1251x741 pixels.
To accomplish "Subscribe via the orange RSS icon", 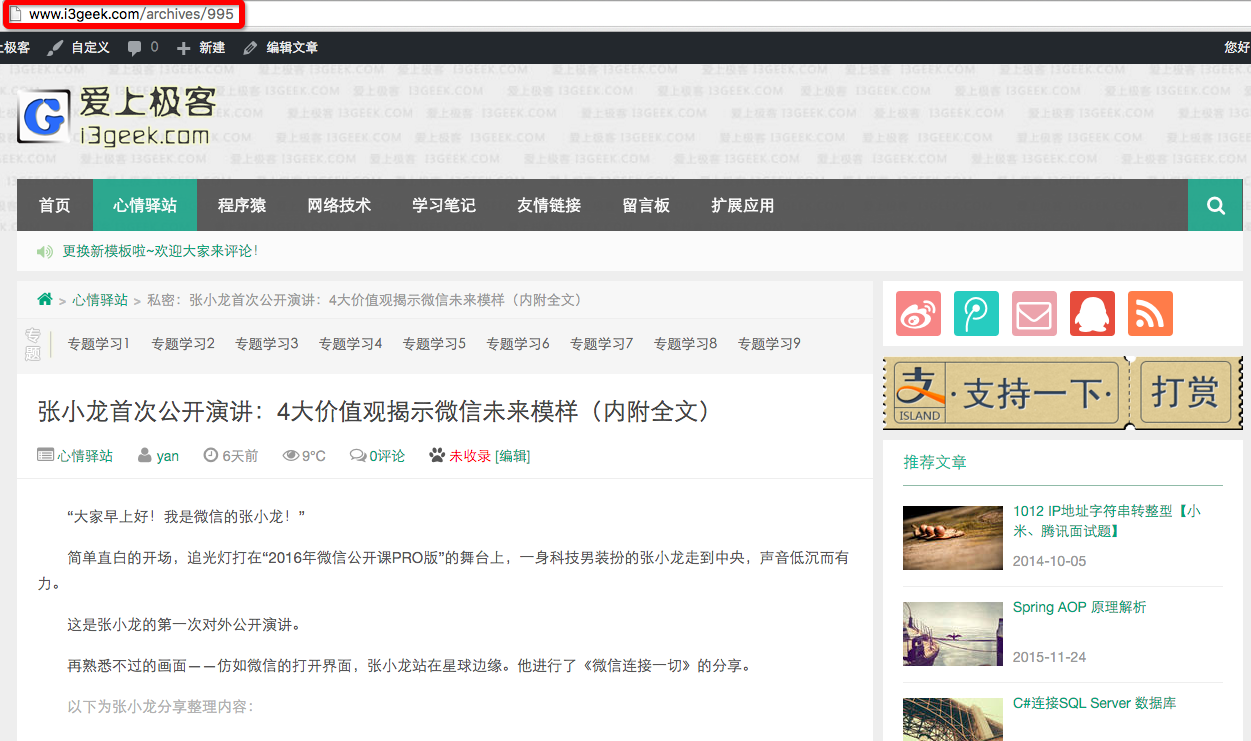I will click(x=1150, y=314).
